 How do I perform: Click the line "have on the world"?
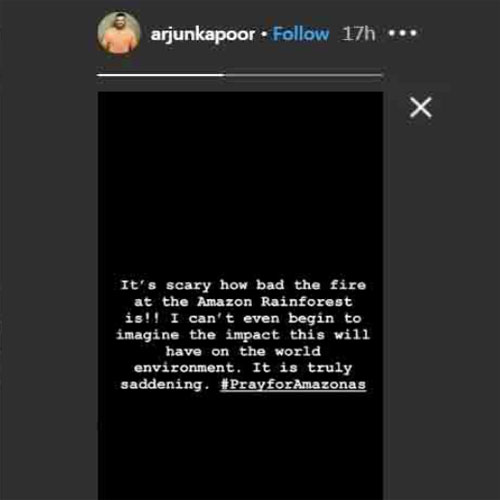click(243, 351)
